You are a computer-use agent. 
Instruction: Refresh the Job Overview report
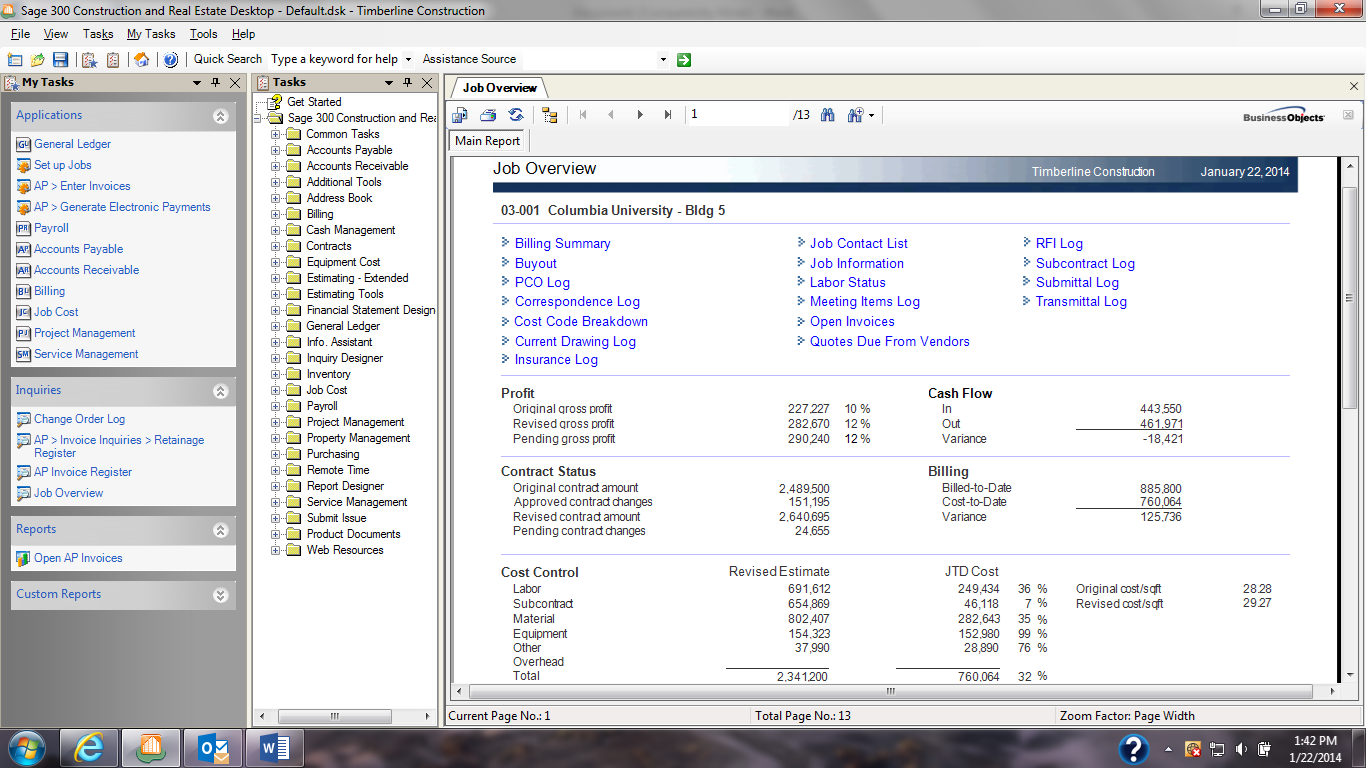pos(516,115)
